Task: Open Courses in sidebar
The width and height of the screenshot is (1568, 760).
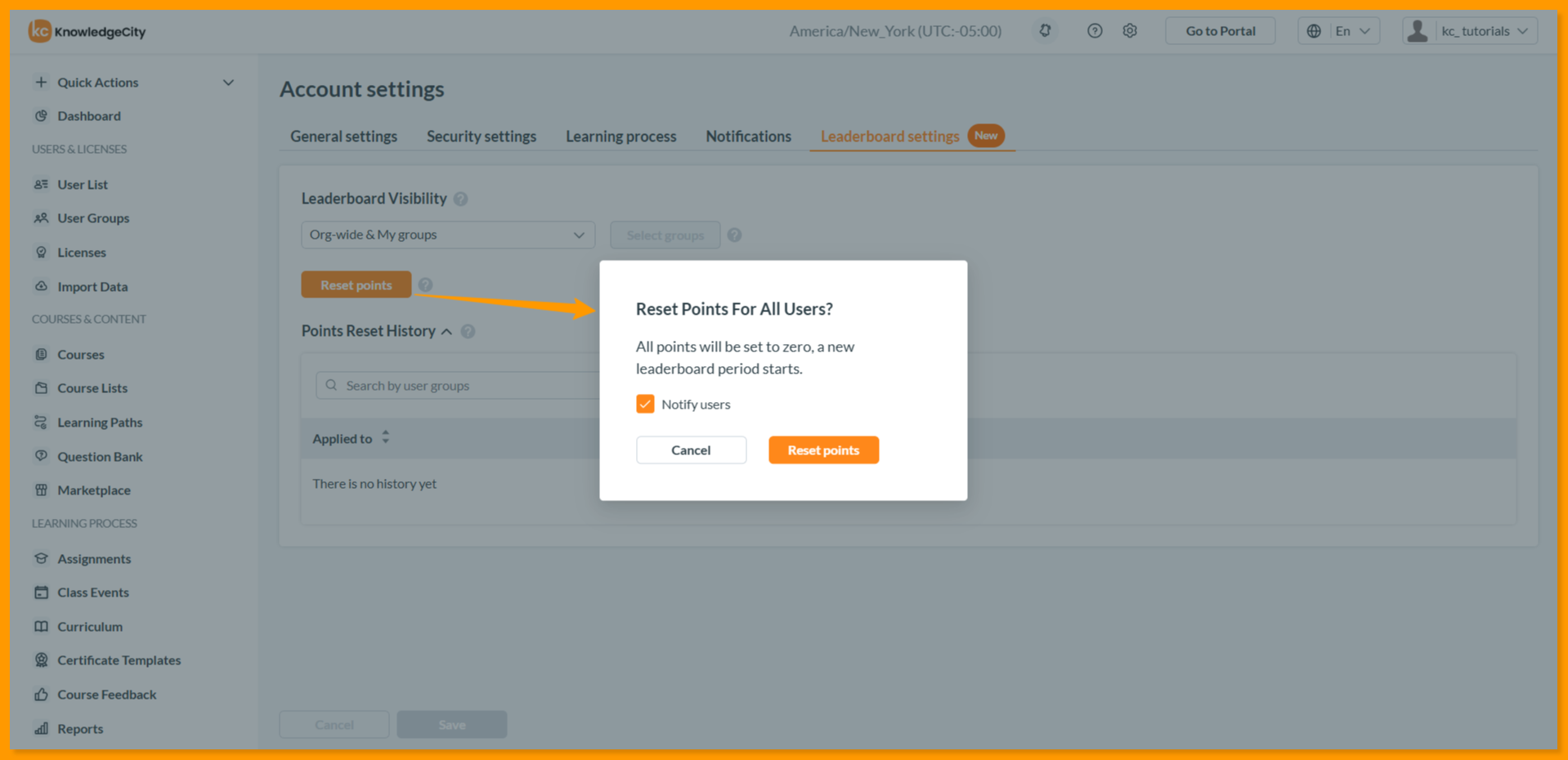Action: click(x=81, y=355)
